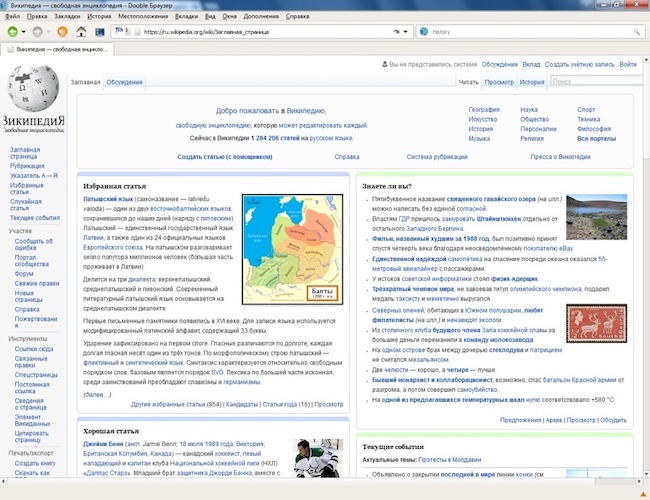Click the horizontal scrollbar right arrow
The image size is (650, 500).
coord(639,481)
